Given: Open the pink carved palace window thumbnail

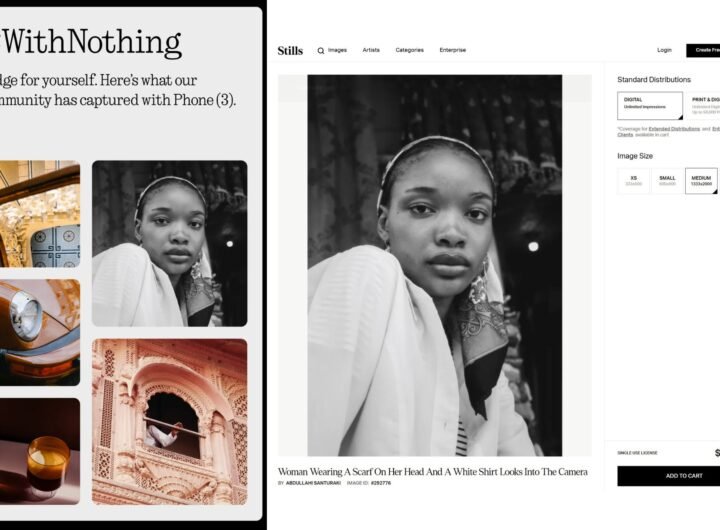Looking at the screenshot, I should click(169, 422).
